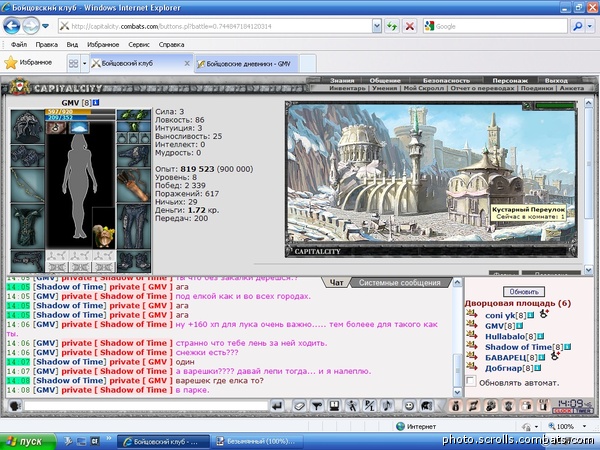Open the recent pages dropdown arrow
This screenshot has width=600, height=450.
point(46,26)
